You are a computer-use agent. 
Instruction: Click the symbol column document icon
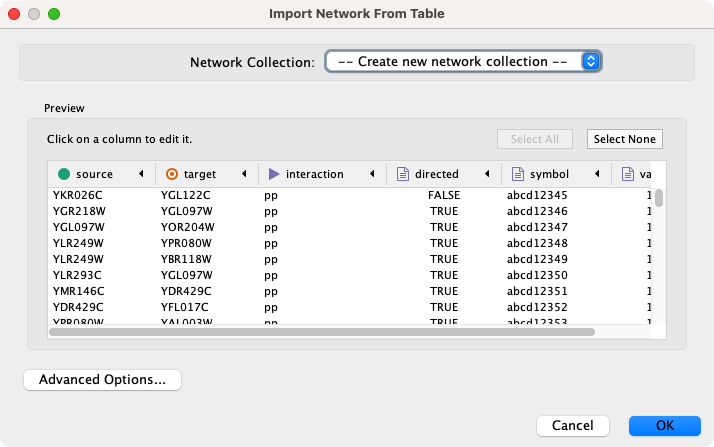pyautogui.click(x=518, y=174)
